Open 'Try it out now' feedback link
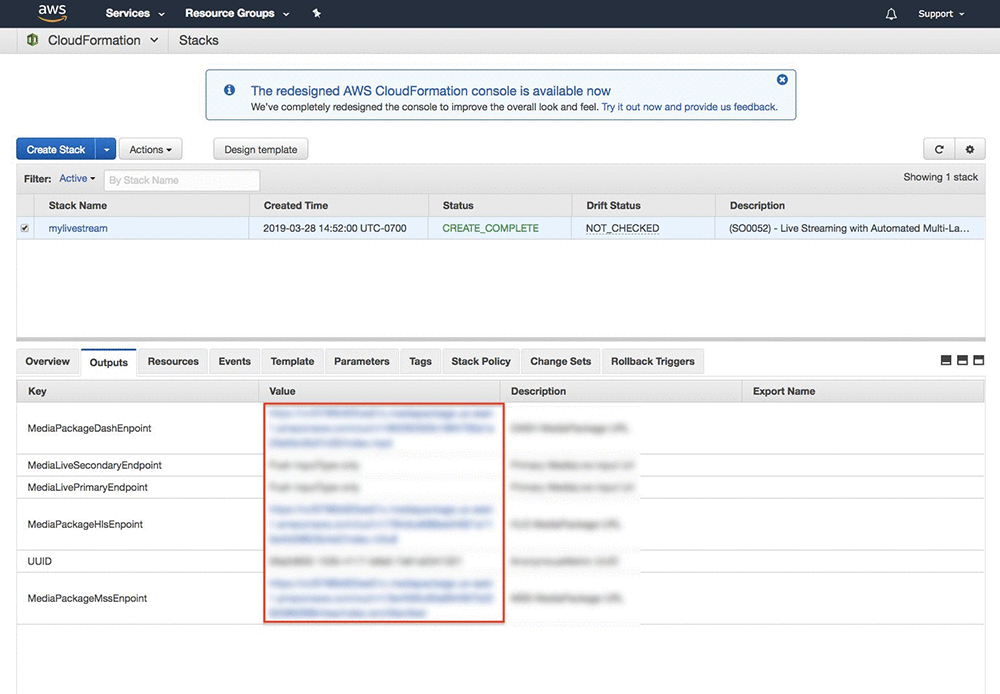This screenshot has height=694, width=1000. [x=689, y=107]
